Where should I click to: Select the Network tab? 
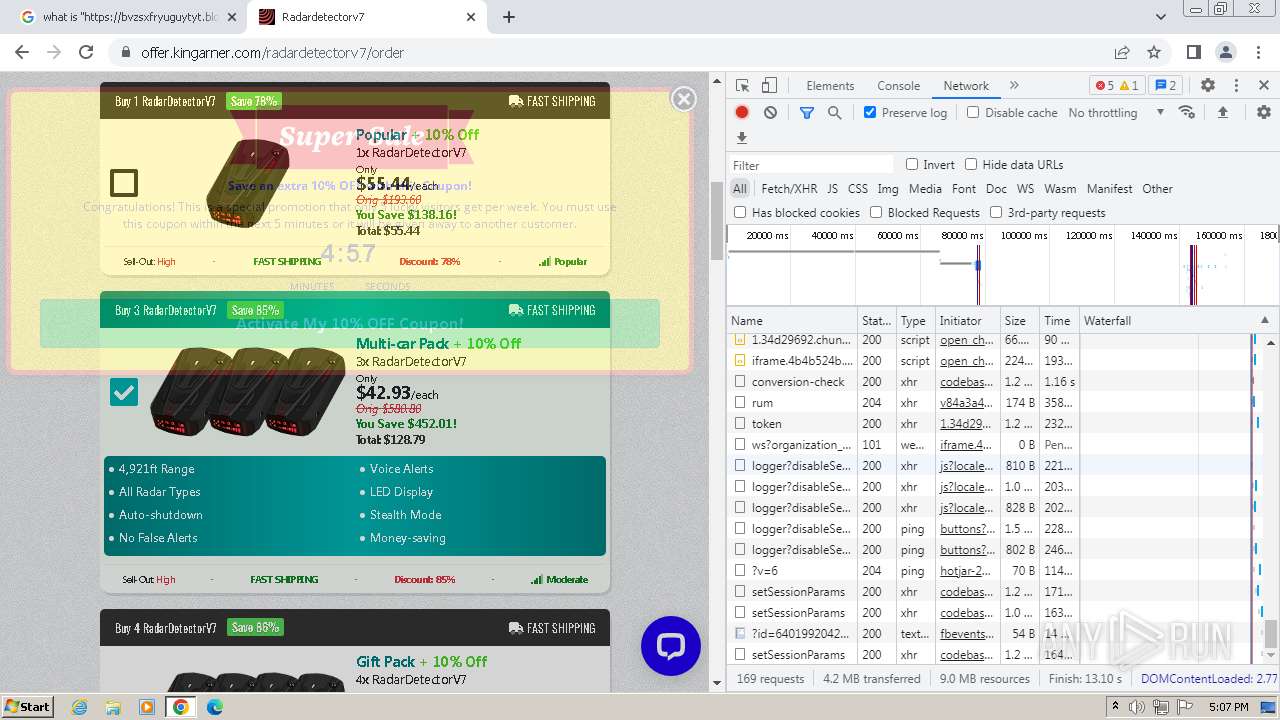pyautogui.click(x=966, y=86)
